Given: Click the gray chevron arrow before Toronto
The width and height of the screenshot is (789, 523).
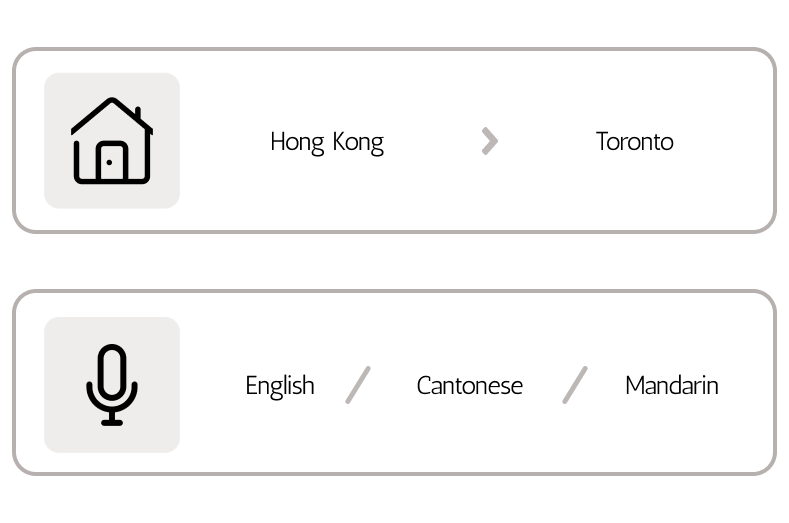Looking at the screenshot, I should click(x=489, y=141).
